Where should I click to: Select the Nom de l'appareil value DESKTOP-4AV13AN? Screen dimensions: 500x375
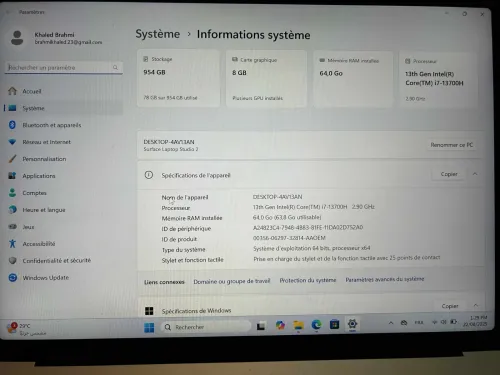[x=277, y=197]
